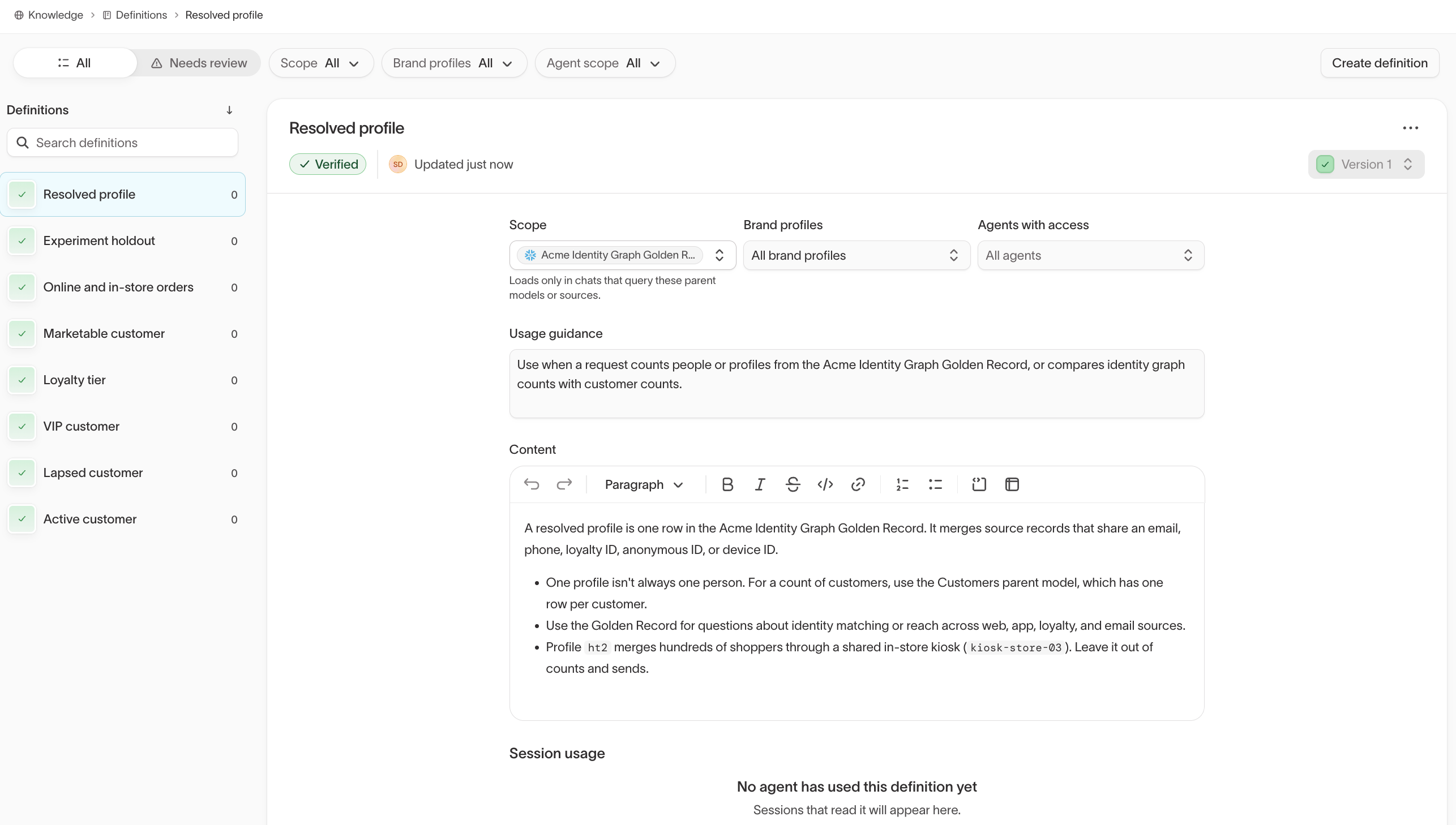
Task: Select Online and in-store orders definition
Action: click(x=123, y=287)
